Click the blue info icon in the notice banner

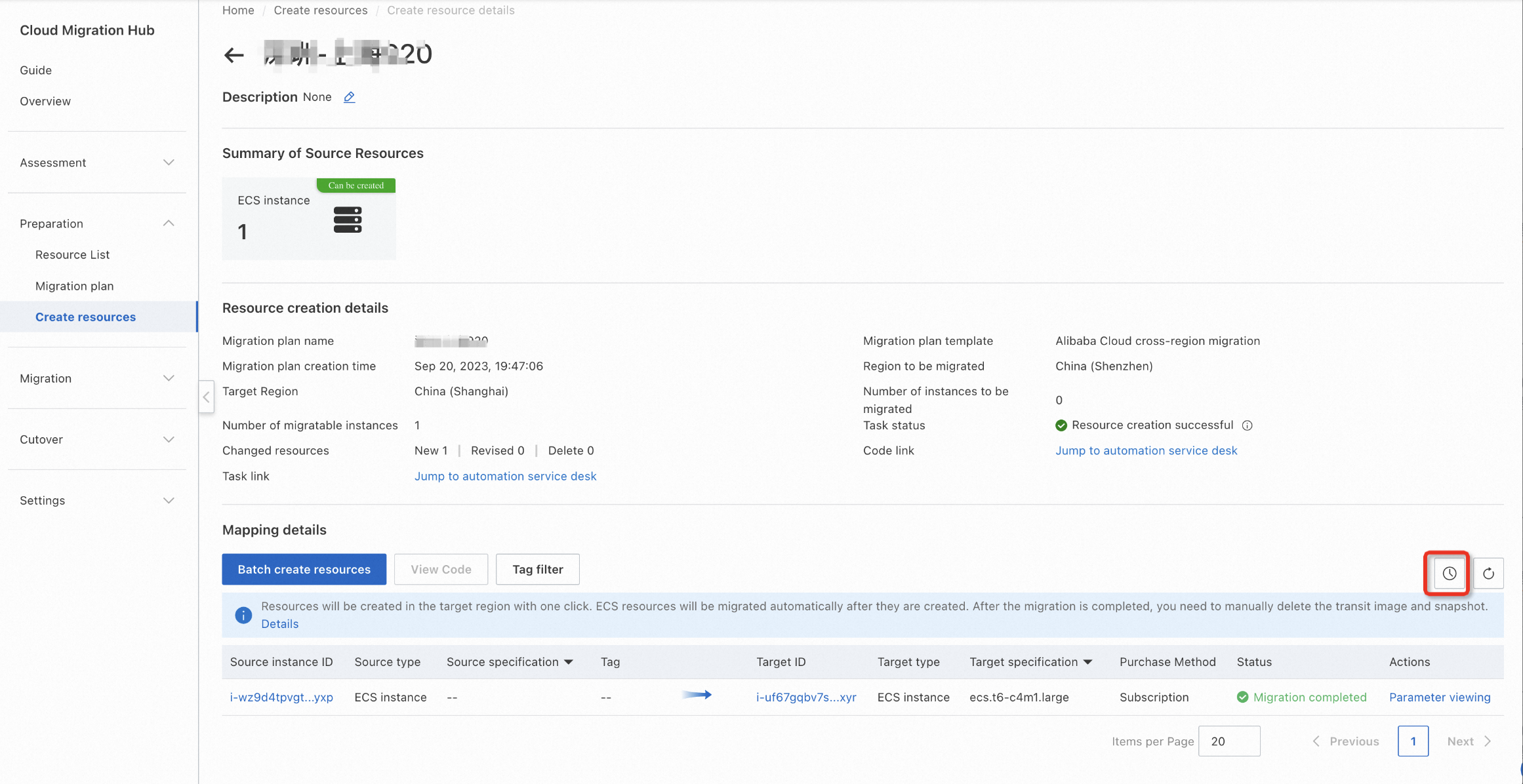tap(243, 615)
